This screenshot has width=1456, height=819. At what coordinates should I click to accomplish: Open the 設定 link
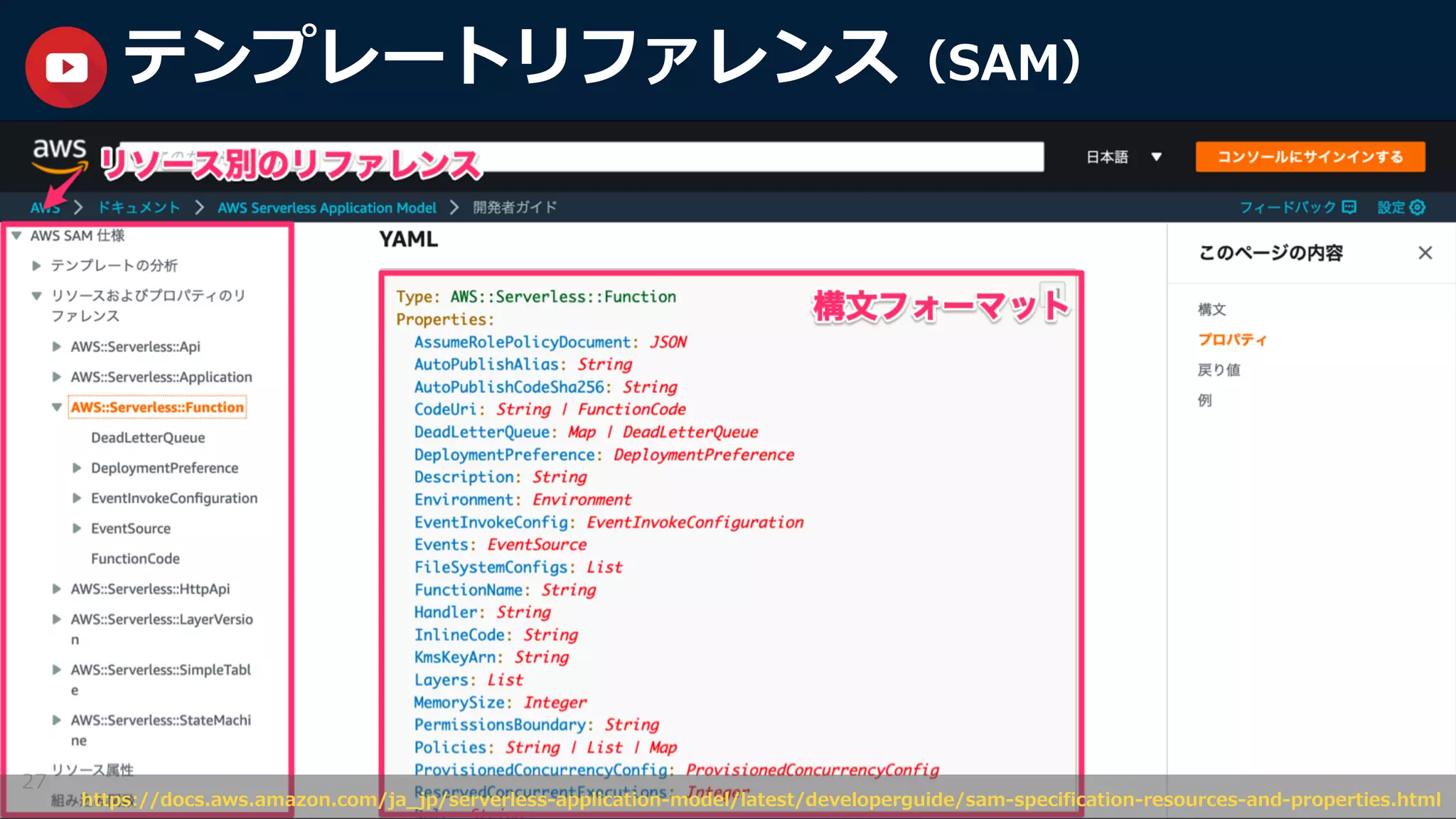click(x=1391, y=207)
